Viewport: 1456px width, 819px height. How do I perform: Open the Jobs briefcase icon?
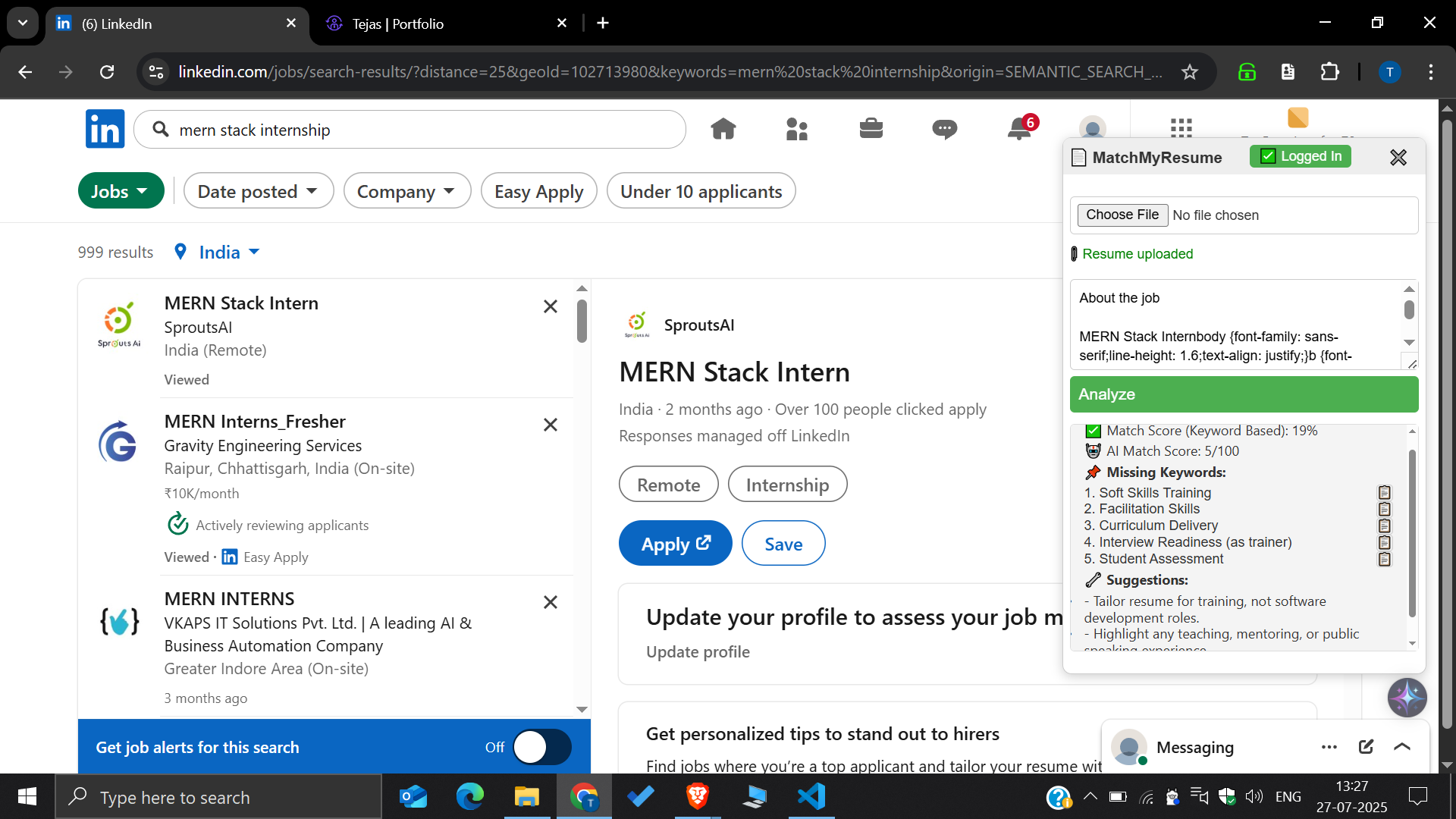(871, 129)
